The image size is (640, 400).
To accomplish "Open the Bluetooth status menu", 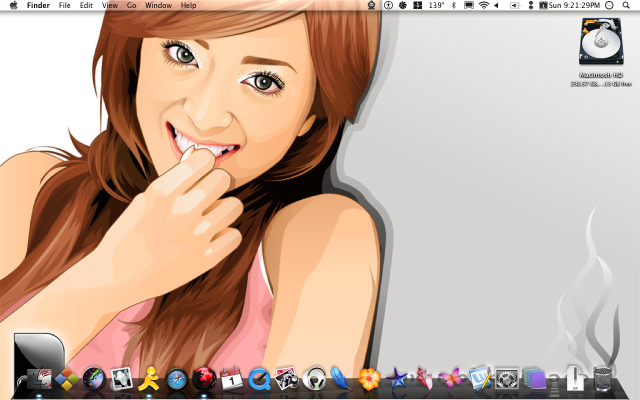I will 453,6.
